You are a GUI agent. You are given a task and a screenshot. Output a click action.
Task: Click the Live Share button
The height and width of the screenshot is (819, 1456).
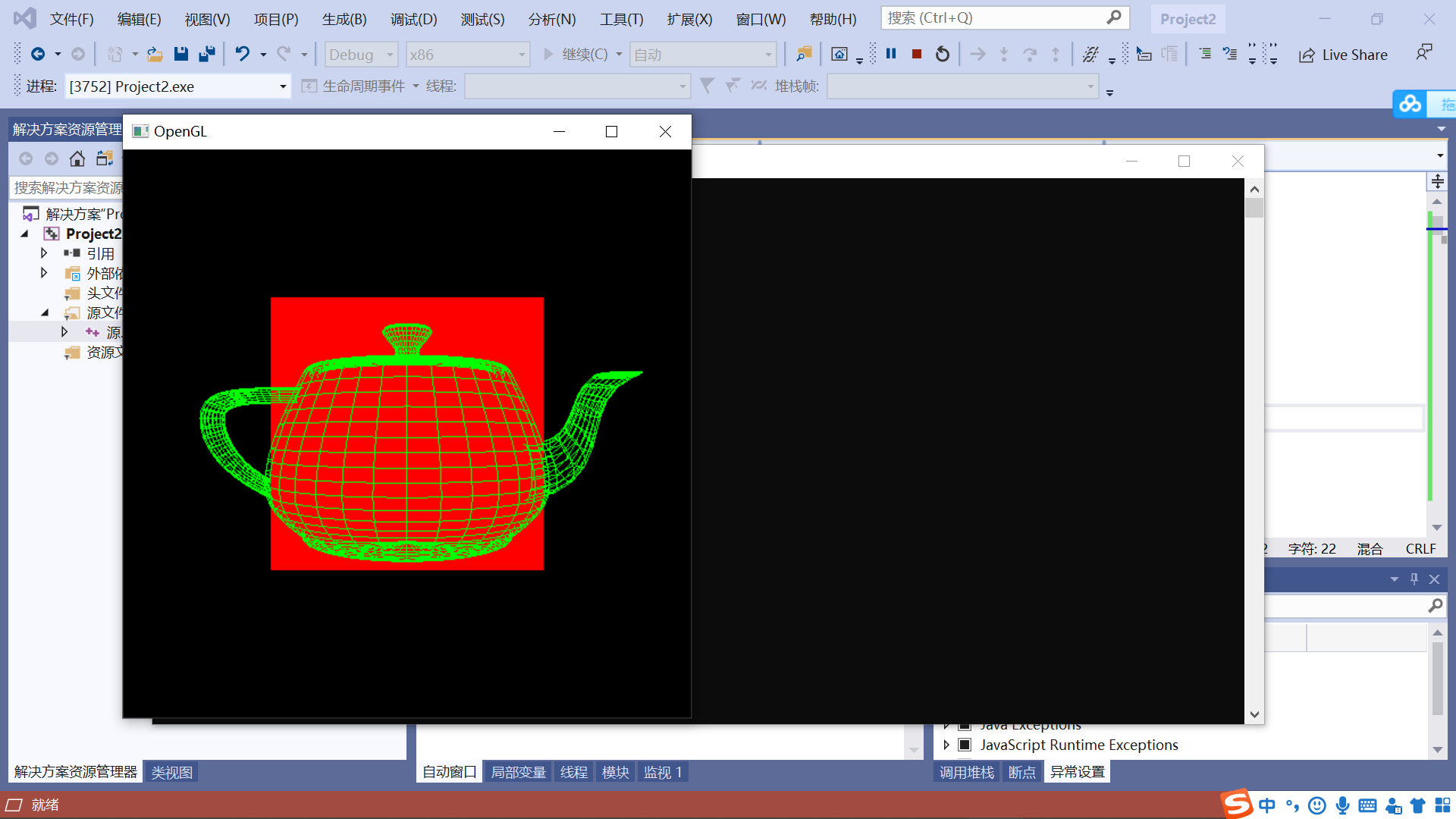click(1344, 55)
